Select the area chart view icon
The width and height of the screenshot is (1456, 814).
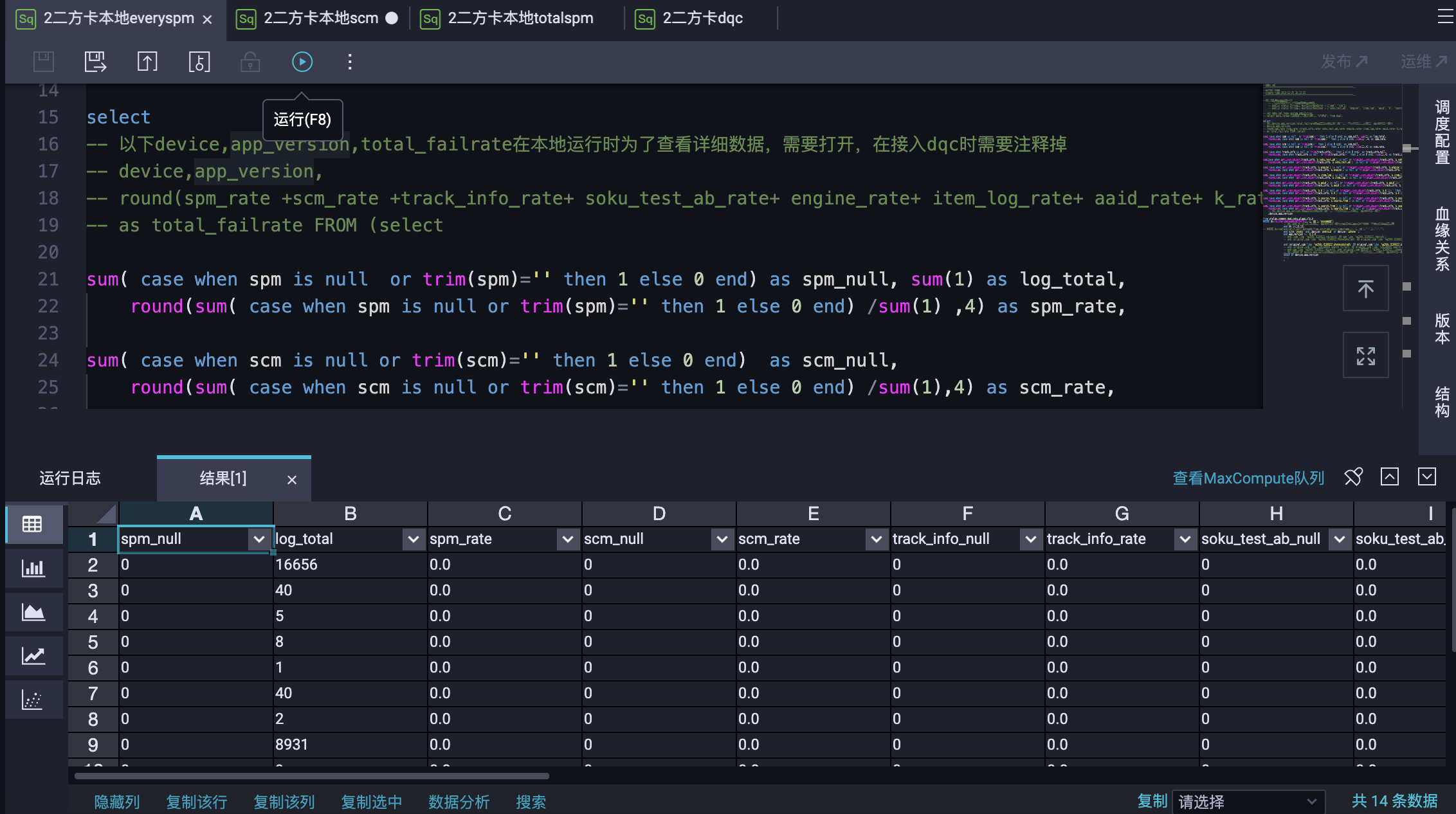pos(33,612)
